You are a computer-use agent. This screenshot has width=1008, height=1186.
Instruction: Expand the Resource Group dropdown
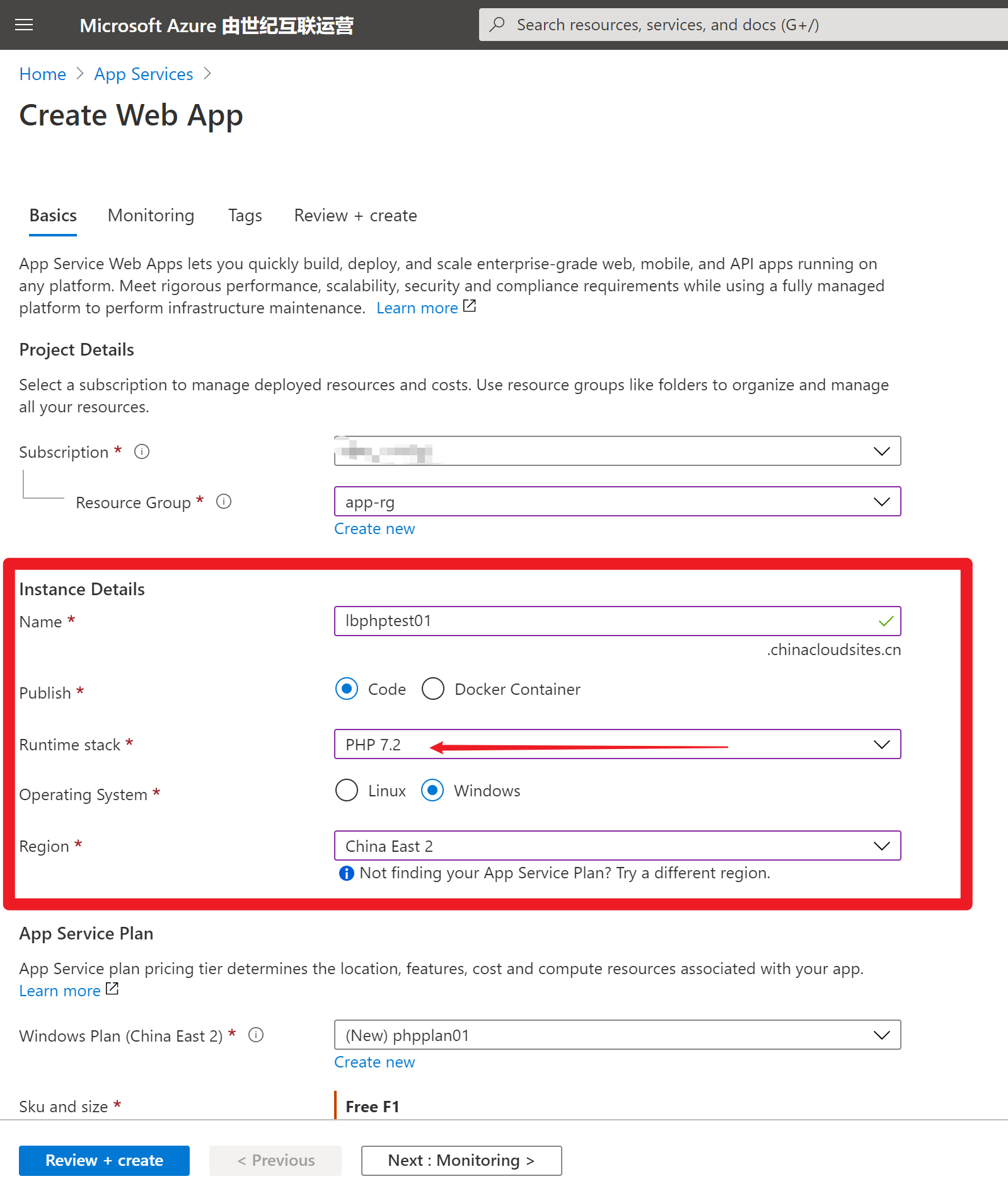pos(881,502)
